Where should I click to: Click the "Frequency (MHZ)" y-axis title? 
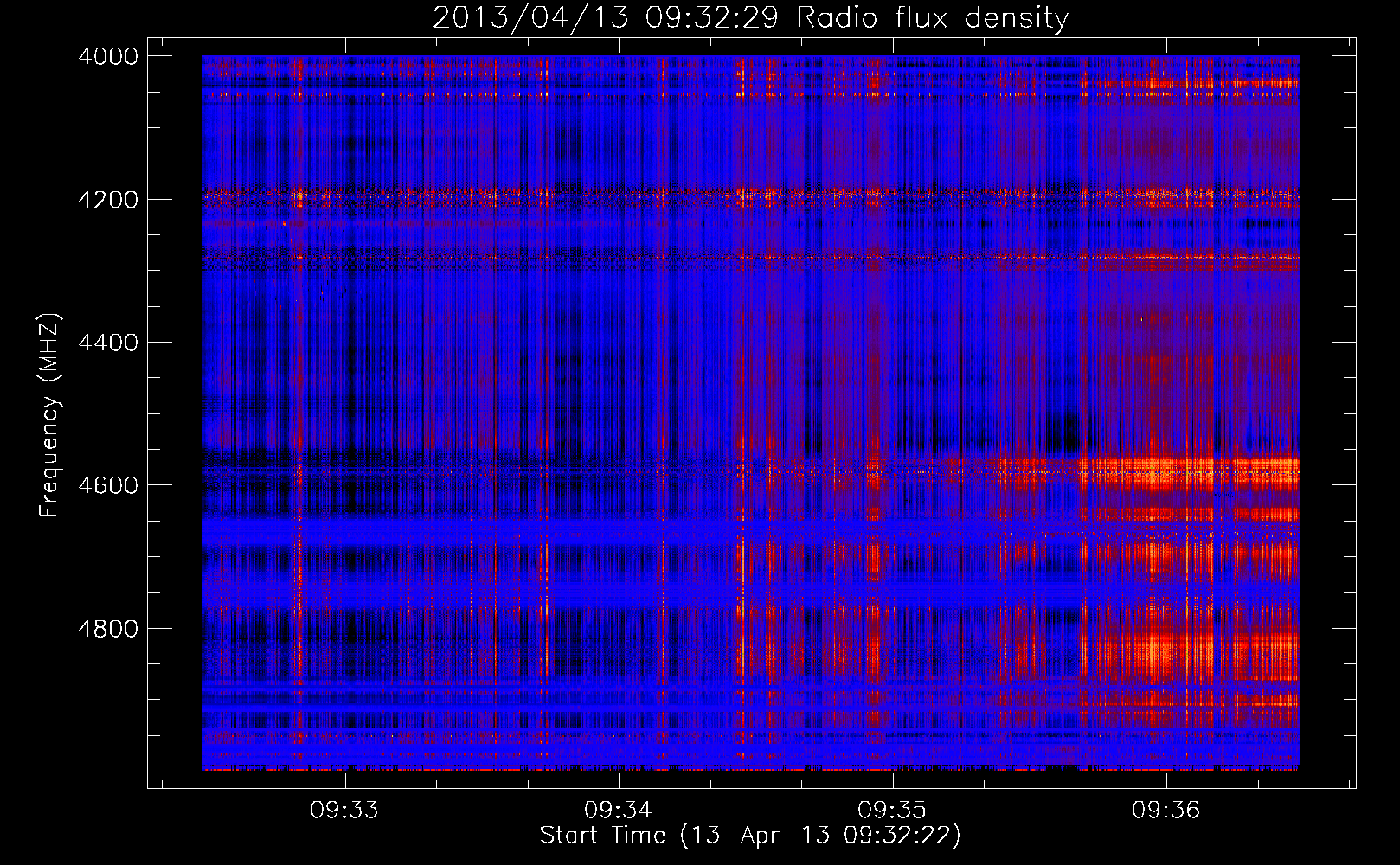click(x=50, y=415)
